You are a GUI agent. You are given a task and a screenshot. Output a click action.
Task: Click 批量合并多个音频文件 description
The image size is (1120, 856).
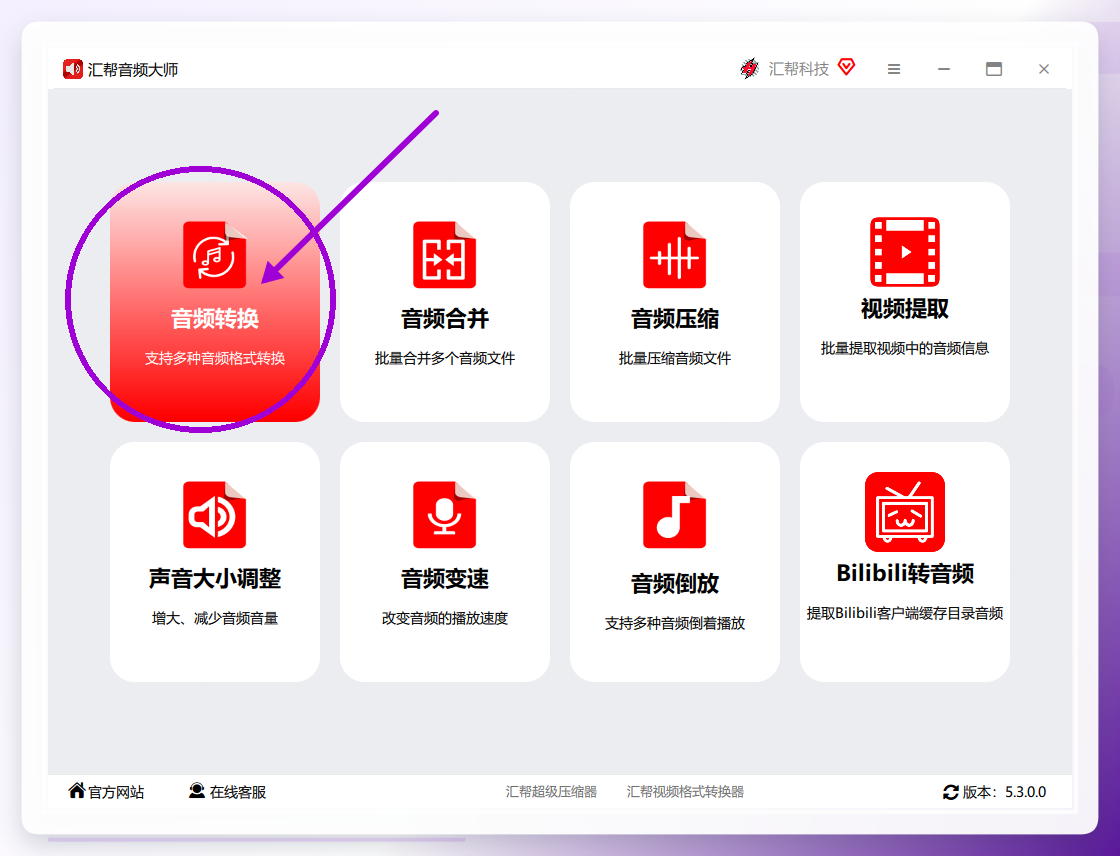coord(444,358)
